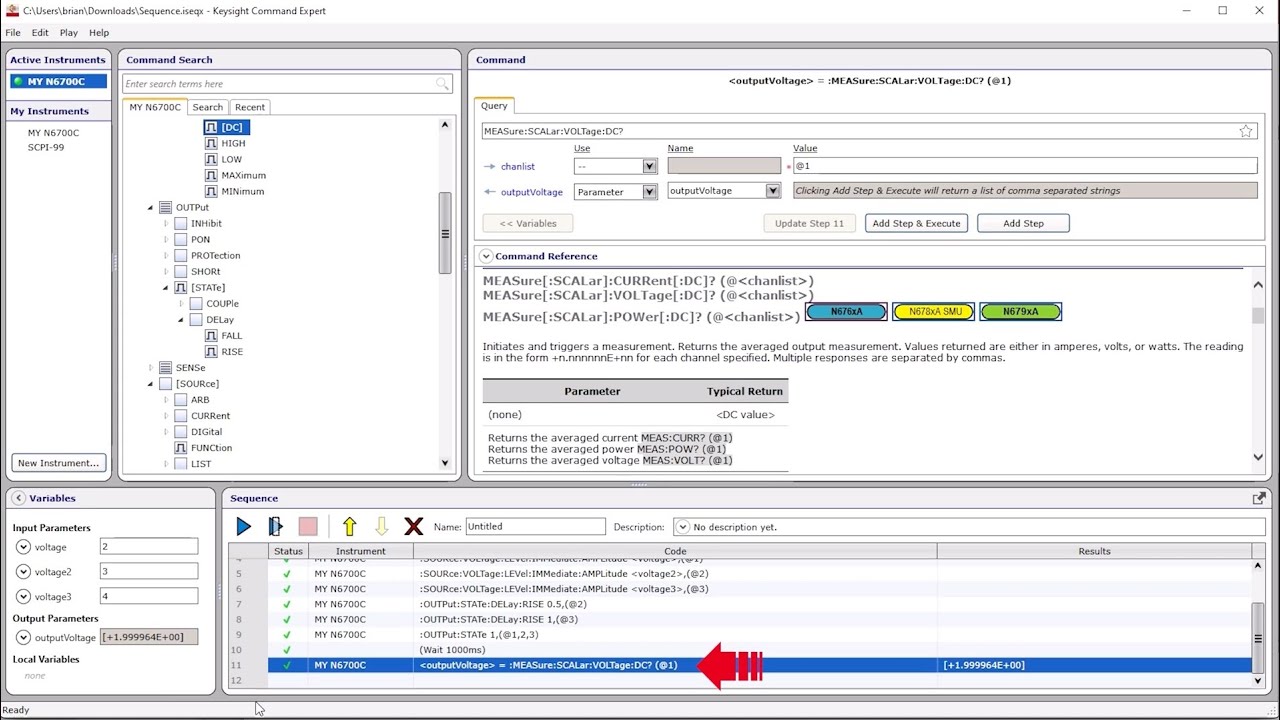Select the MINimum command in the tree

pyautogui.click(x=234, y=191)
